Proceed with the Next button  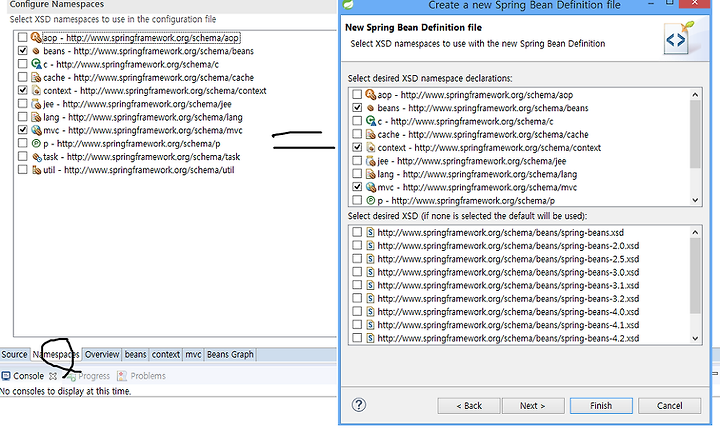click(533, 406)
